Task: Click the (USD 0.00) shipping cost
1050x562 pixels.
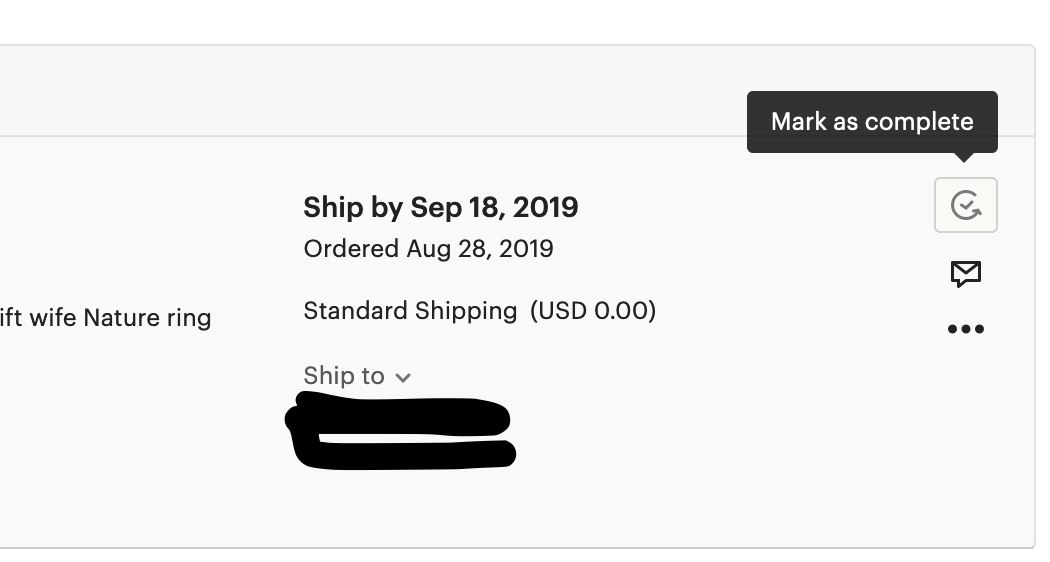Action: pyautogui.click(x=593, y=311)
